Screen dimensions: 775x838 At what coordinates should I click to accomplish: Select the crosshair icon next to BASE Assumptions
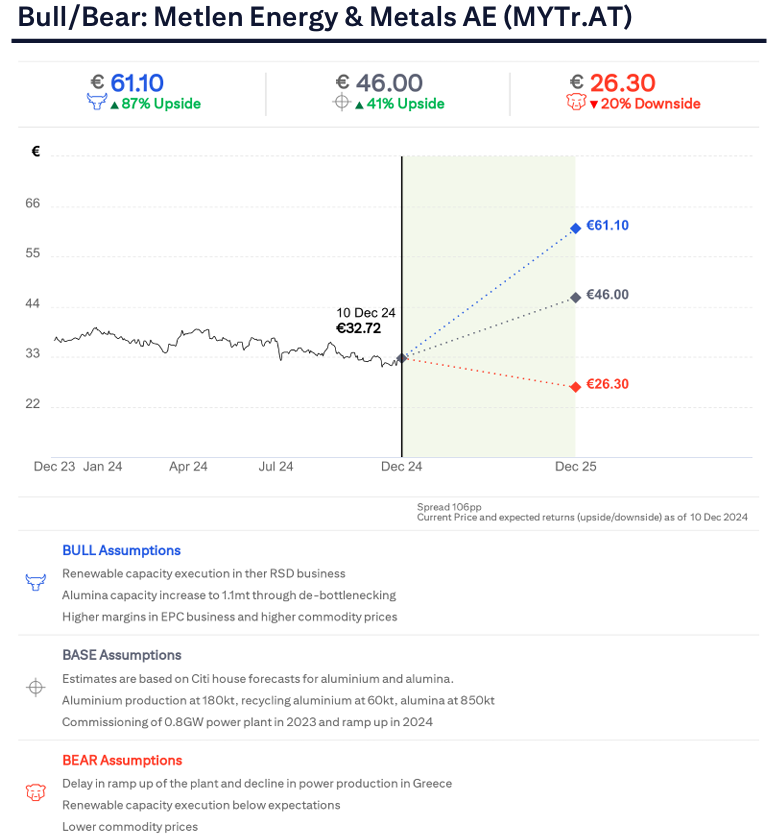tap(36, 687)
